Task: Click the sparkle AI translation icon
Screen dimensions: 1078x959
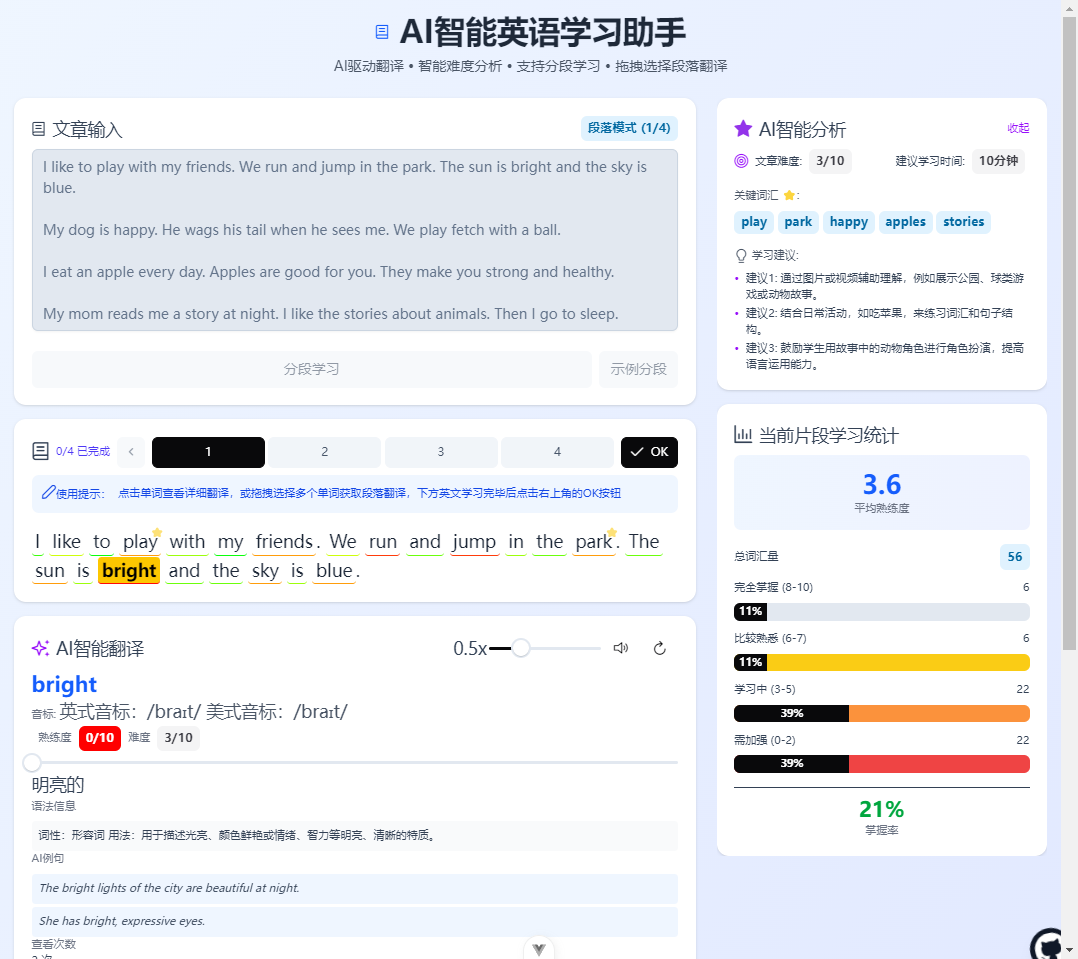Action: pos(41,648)
